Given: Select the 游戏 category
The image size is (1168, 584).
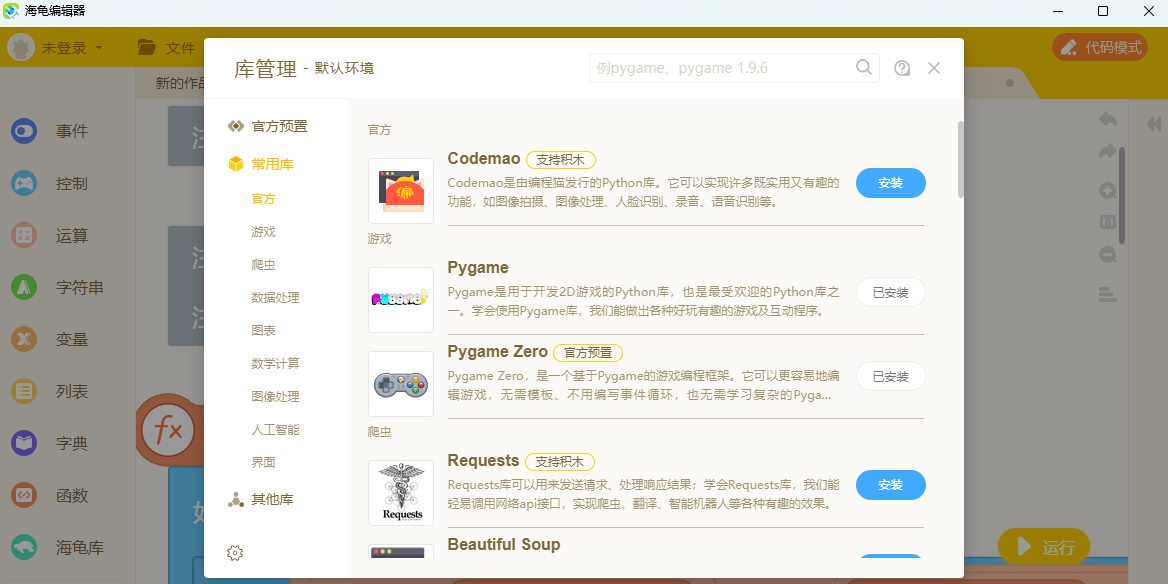Looking at the screenshot, I should point(264,232).
